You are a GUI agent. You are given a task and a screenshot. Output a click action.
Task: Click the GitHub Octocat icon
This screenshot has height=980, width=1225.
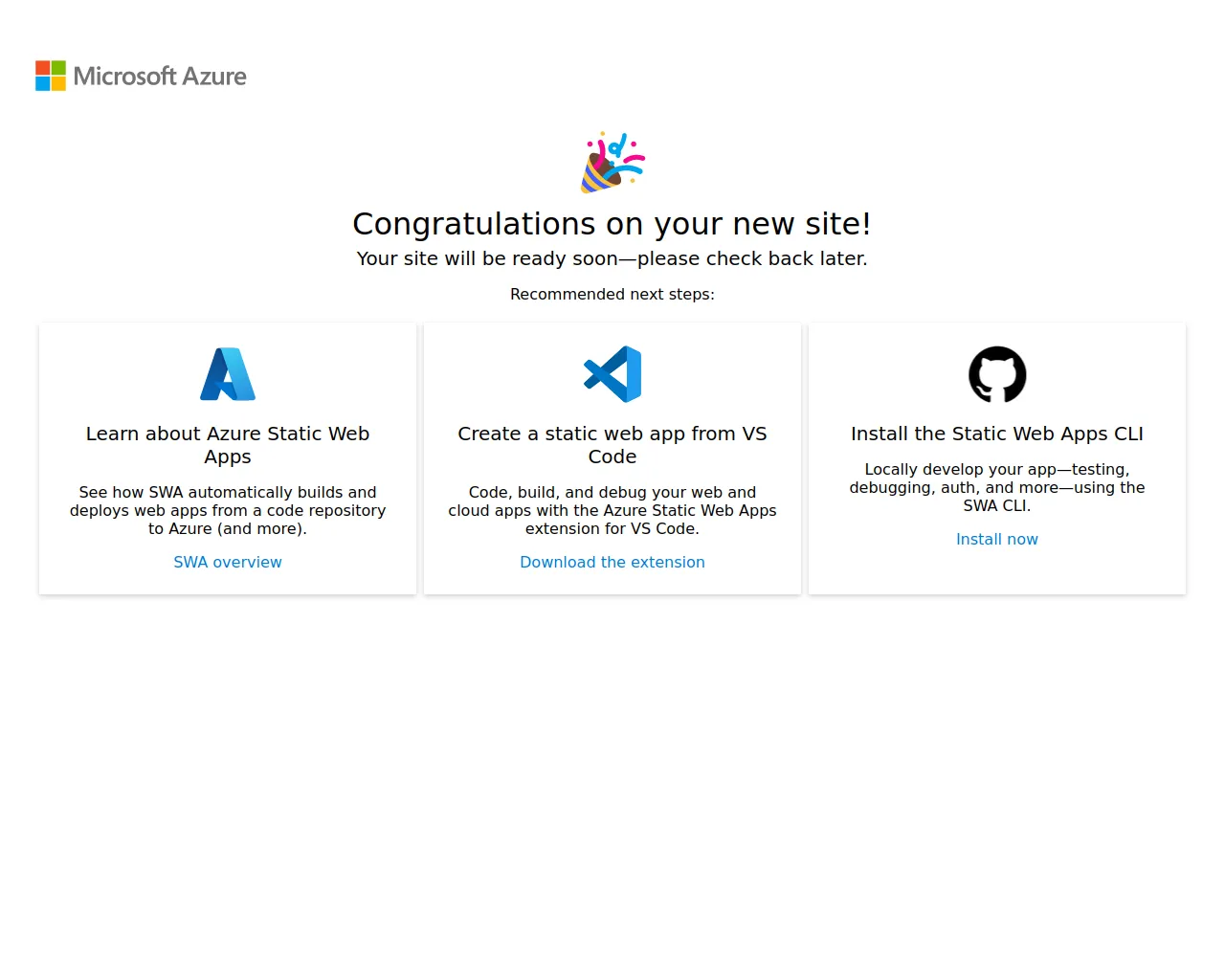click(x=997, y=374)
